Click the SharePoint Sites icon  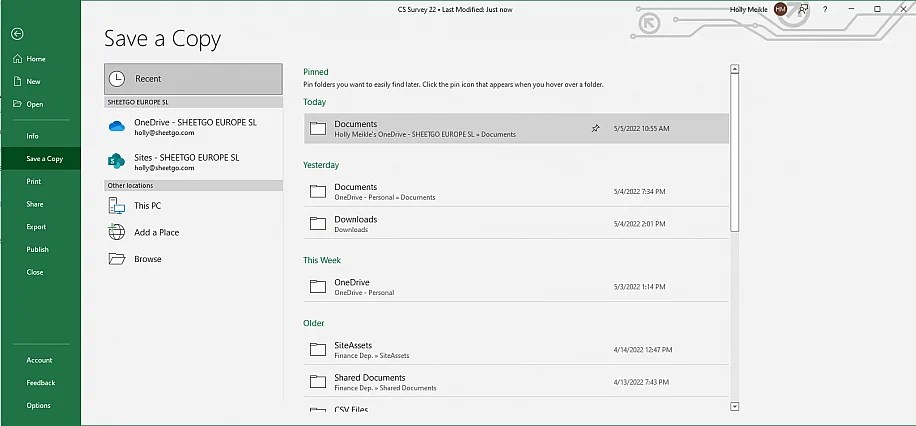pos(117,161)
